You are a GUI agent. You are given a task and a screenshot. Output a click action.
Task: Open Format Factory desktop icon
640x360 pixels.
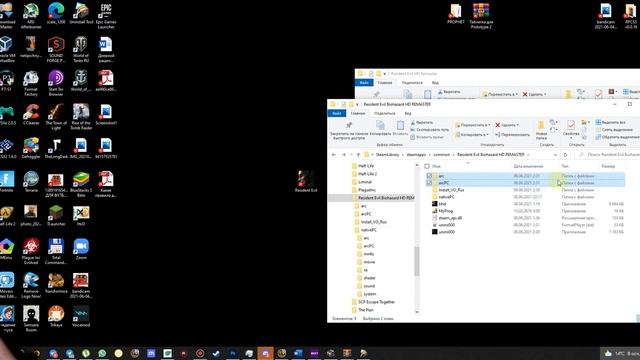click(31, 83)
